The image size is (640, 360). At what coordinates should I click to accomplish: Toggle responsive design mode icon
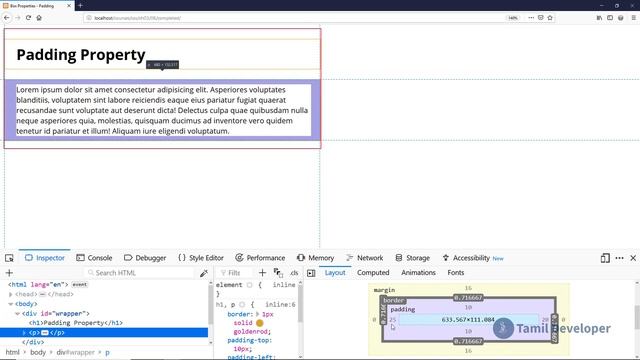(605, 258)
